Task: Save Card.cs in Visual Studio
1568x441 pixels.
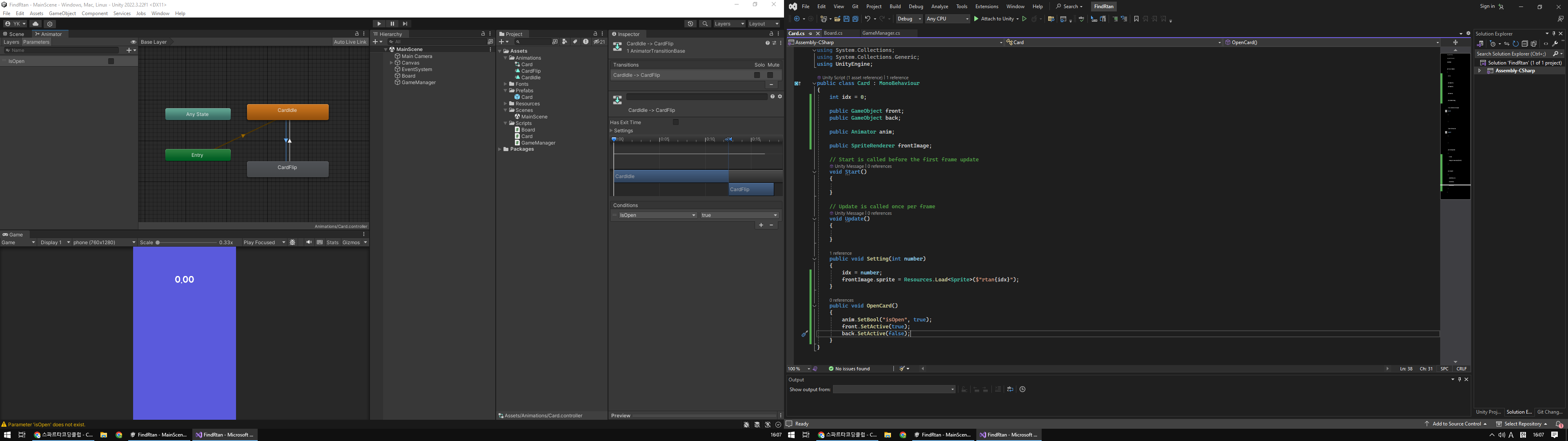Action: (x=846, y=19)
